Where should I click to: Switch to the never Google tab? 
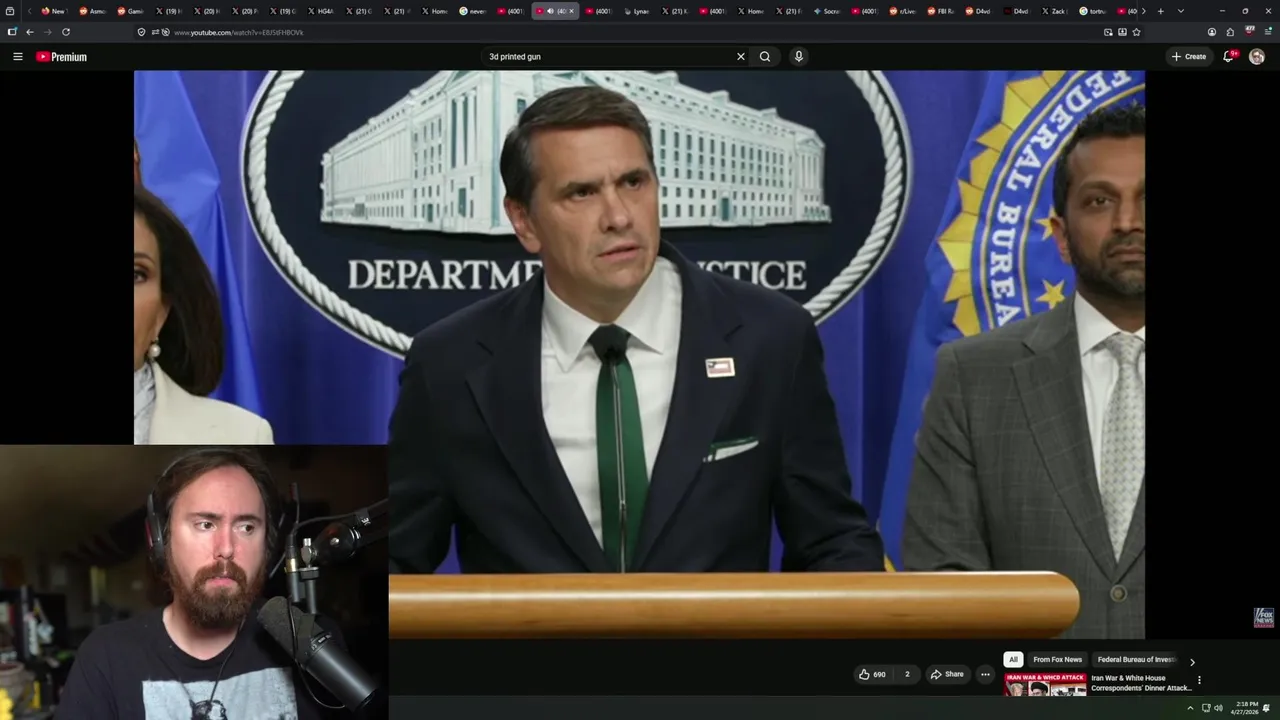pos(473,11)
